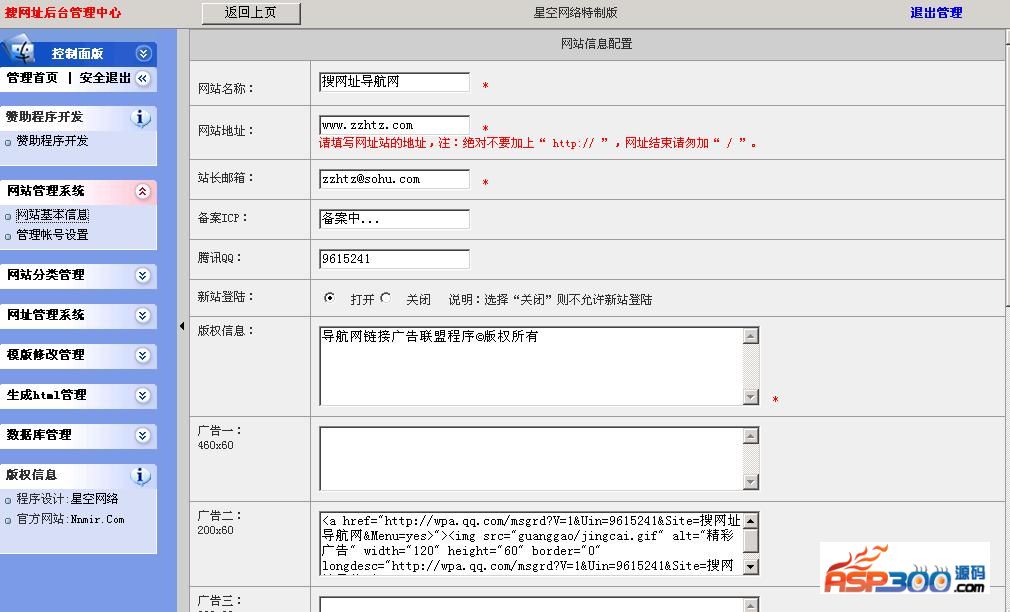This screenshot has height=612, width=1010.
Task: Click the control panel computer icon
Action: point(19,52)
